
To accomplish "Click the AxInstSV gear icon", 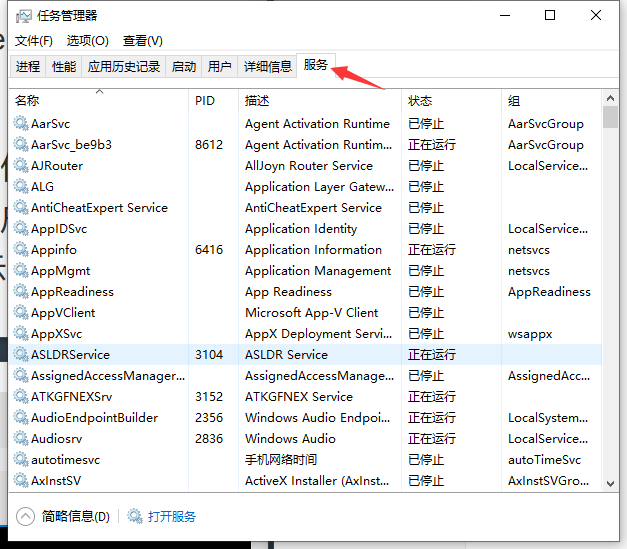I will 21,480.
